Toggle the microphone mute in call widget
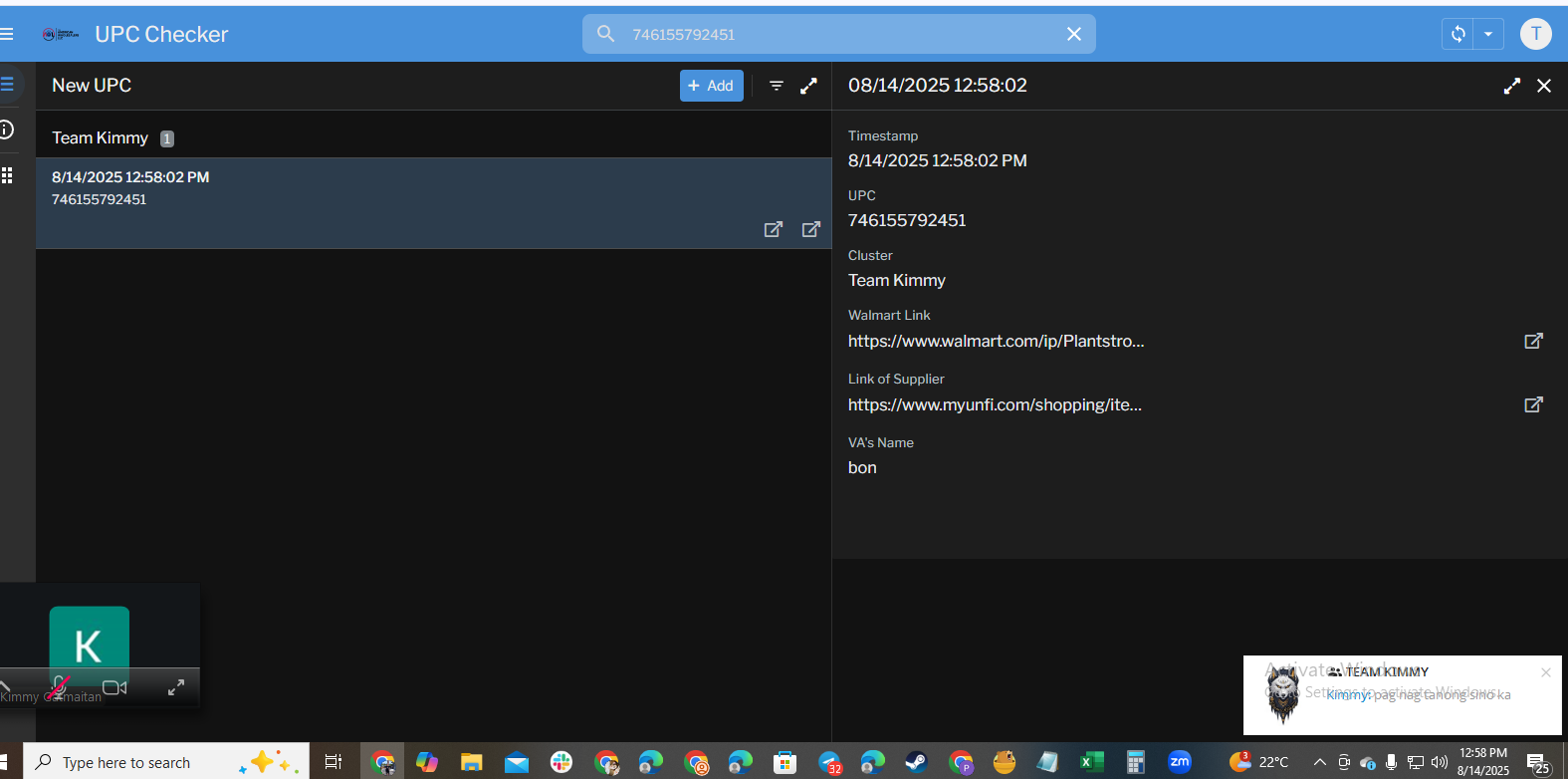Viewport: 1568px width, 779px height. pyautogui.click(x=60, y=686)
